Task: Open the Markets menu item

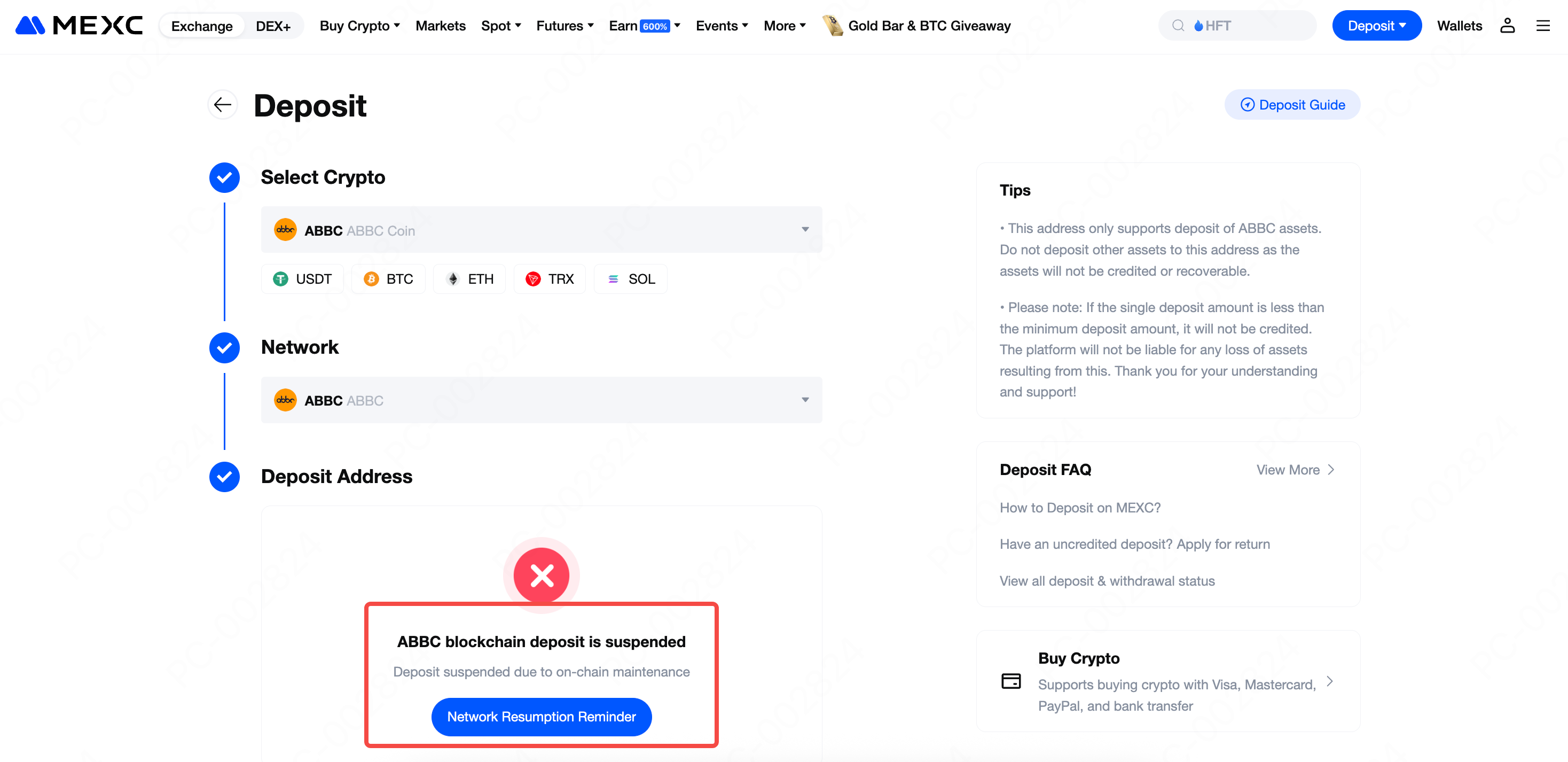Action: click(x=440, y=26)
